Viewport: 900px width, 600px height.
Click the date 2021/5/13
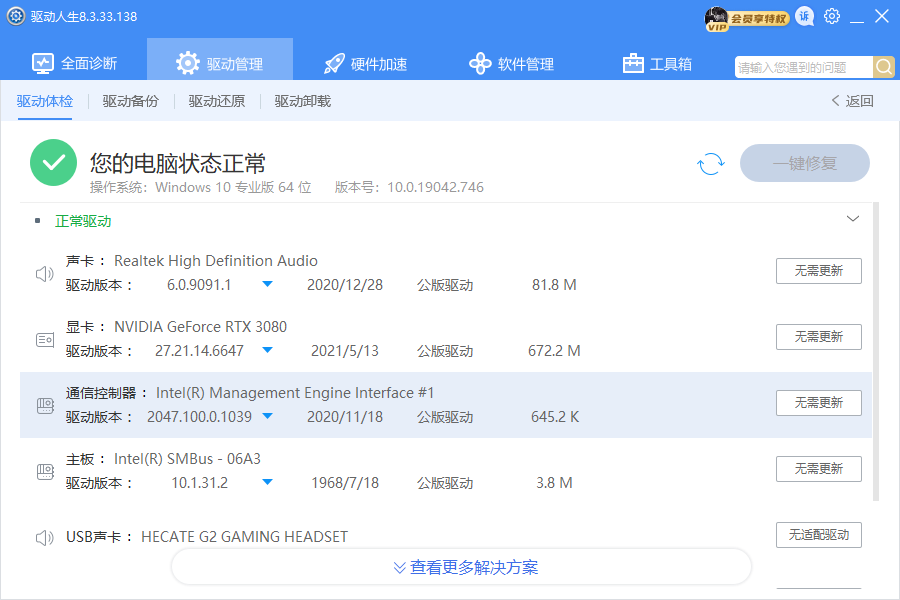[x=345, y=351]
